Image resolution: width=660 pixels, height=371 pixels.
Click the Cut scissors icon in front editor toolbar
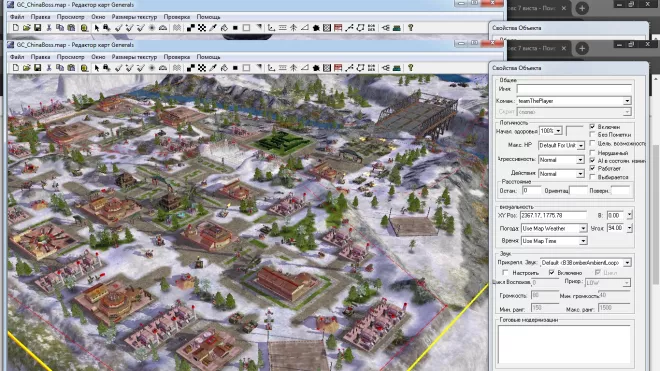[49, 68]
